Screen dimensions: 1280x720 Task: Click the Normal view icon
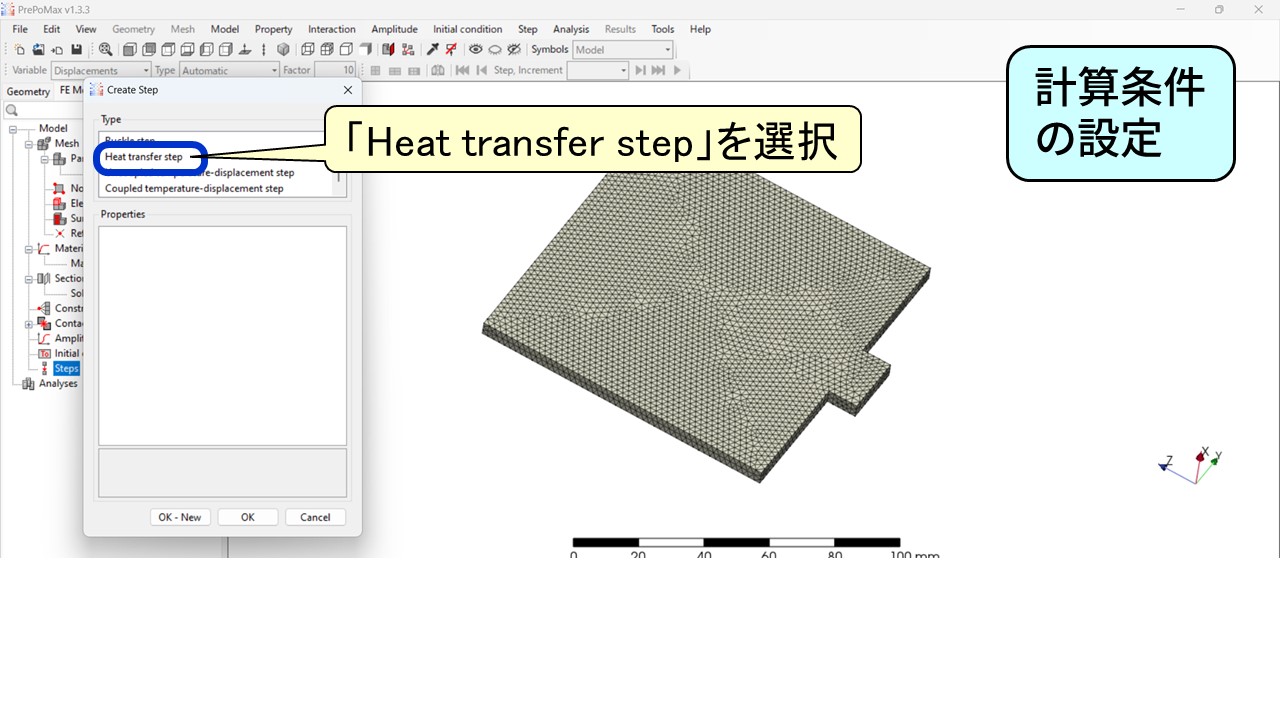pos(245,49)
